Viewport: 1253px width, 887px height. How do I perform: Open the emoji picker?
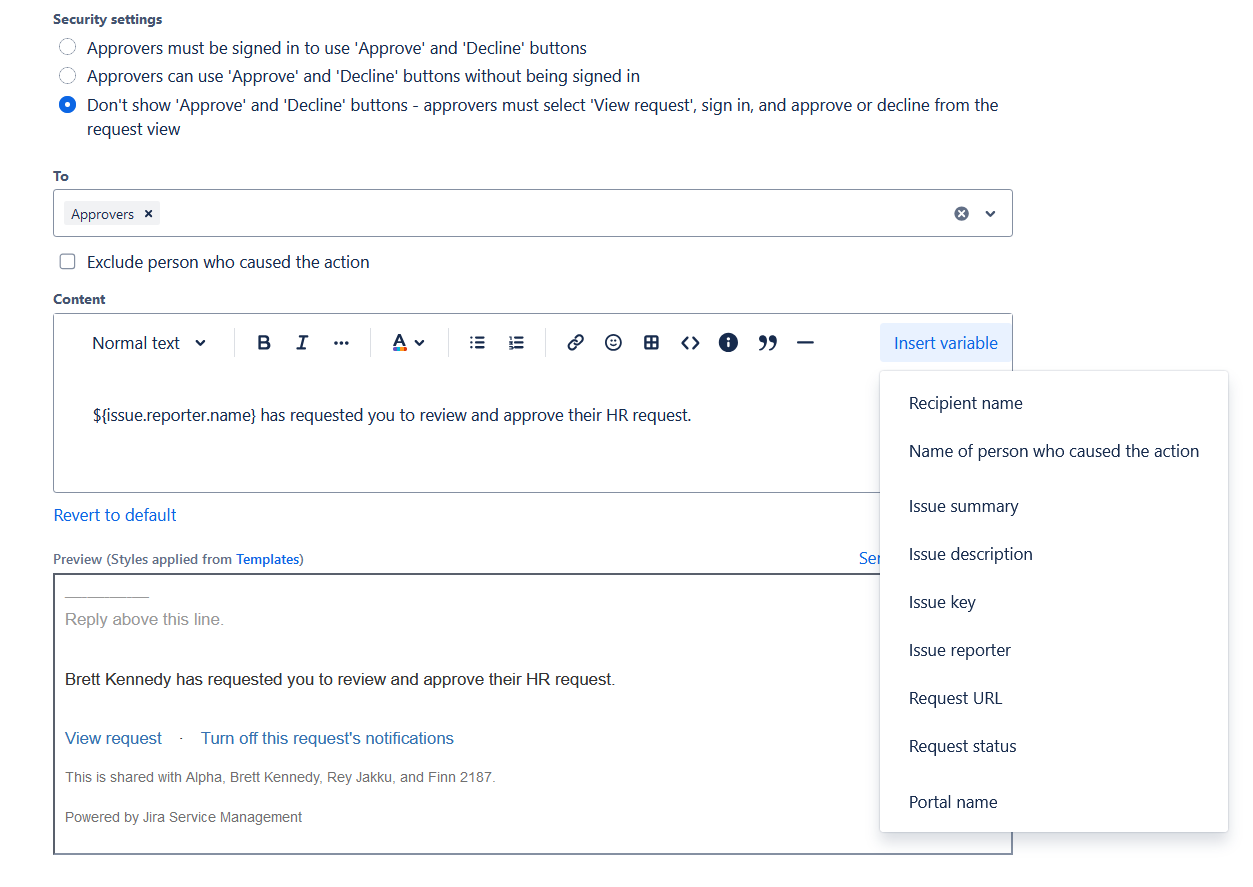[613, 343]
